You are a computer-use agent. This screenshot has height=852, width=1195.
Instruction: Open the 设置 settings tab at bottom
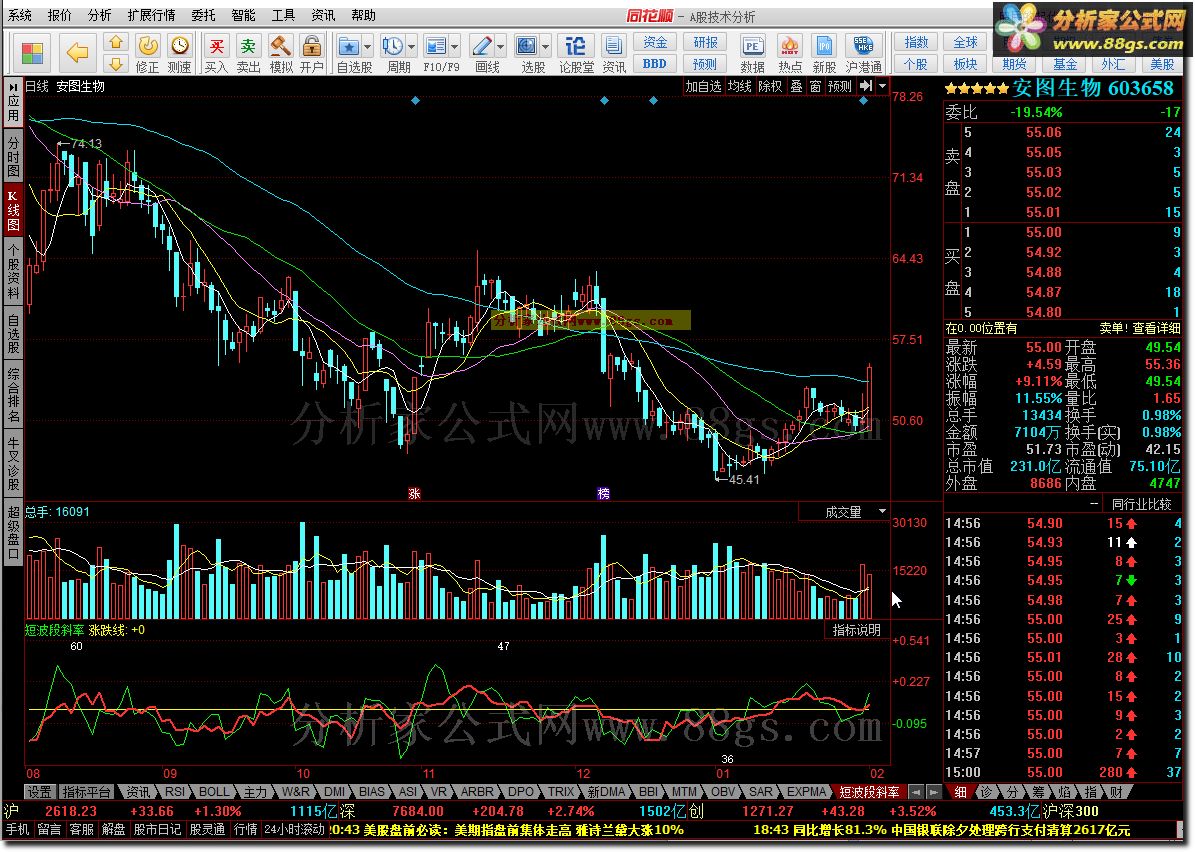[40, 792]
